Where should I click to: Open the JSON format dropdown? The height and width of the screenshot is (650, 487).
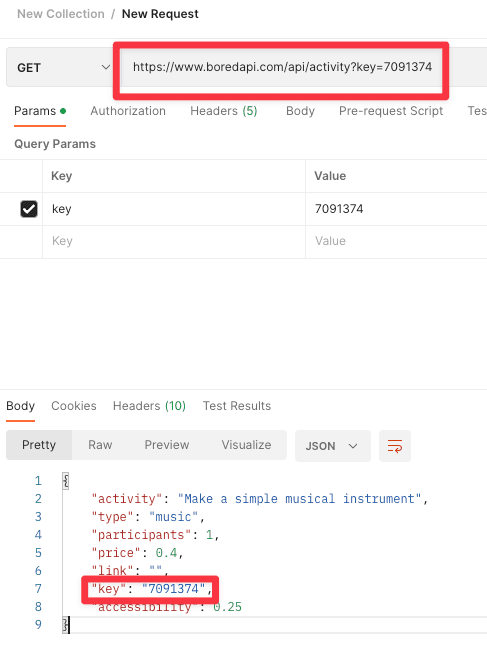coord(333,446)
